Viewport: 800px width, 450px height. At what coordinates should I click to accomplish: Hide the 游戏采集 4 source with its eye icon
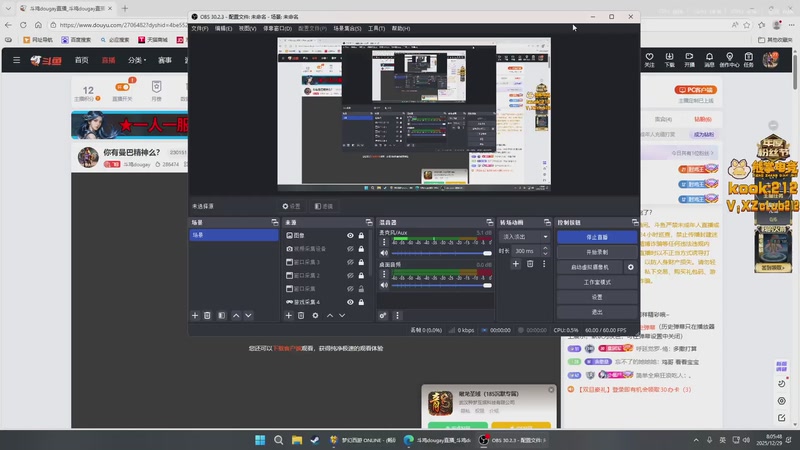click(x=350, y=302)
